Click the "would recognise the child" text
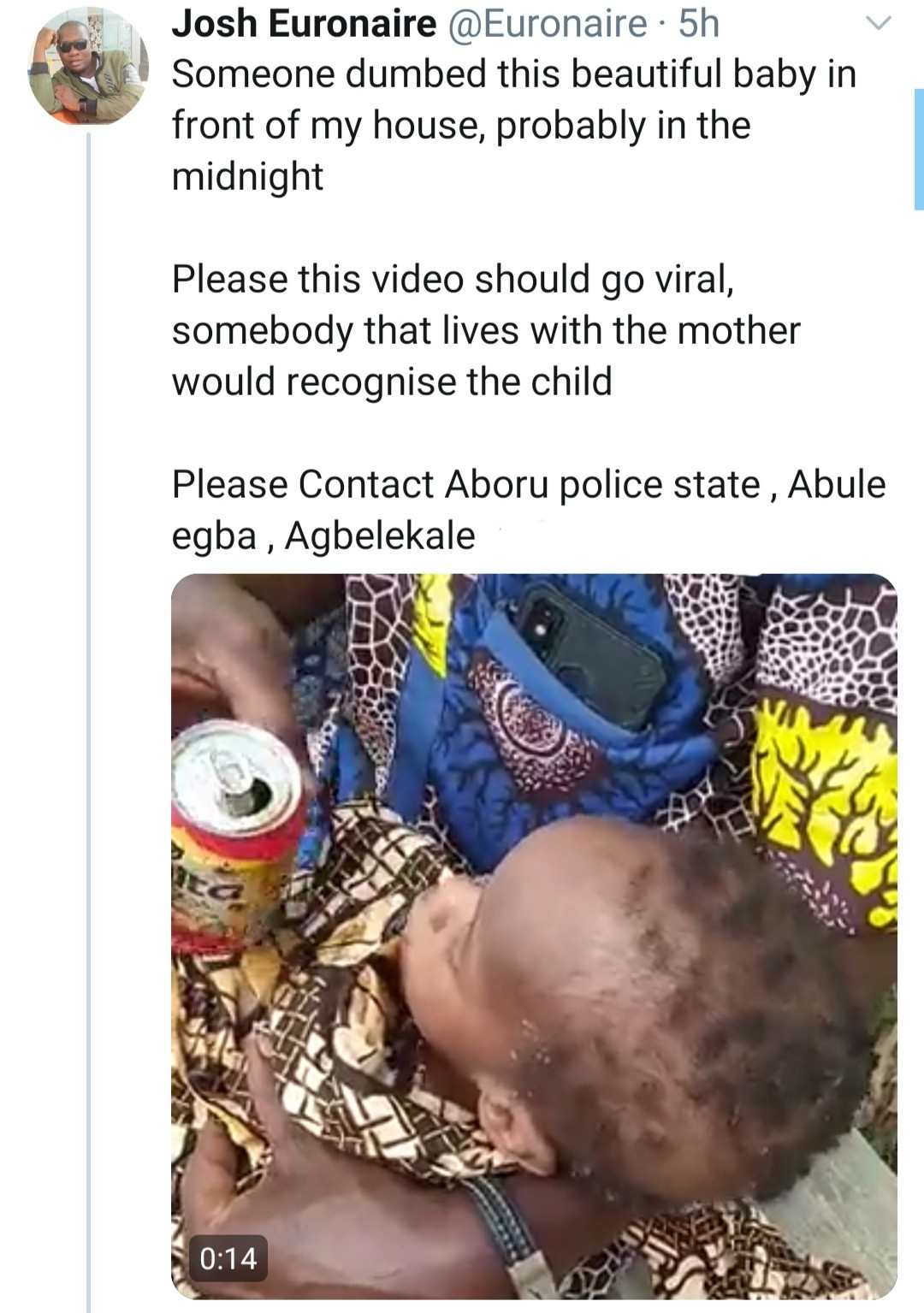This screenshot has width=924, height=1313. [392, 382]
